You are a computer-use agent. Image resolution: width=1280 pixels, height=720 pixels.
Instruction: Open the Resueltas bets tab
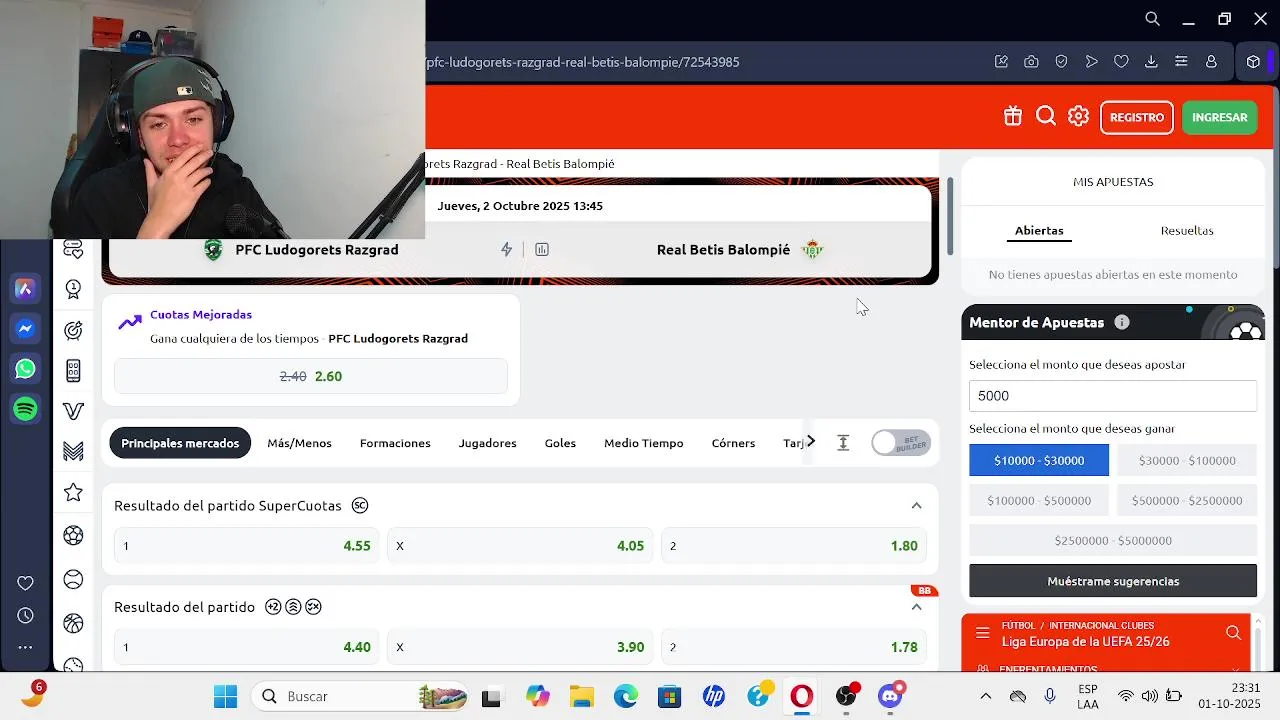pyautogui.click(x=1187, y=230)
